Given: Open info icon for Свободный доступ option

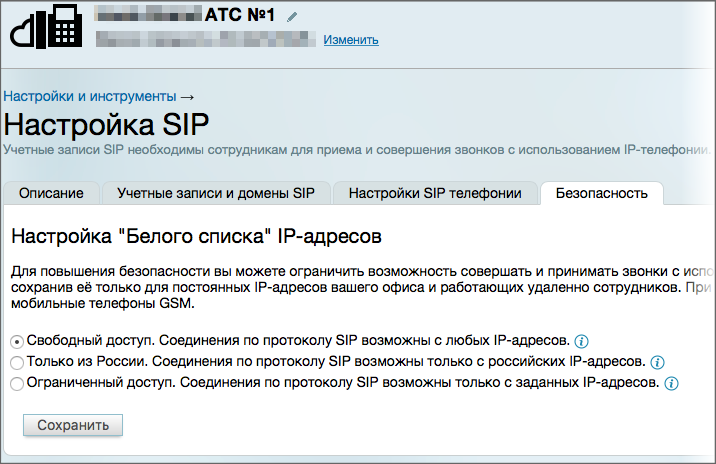Looking at the screenshot, I should pos(581,341).
